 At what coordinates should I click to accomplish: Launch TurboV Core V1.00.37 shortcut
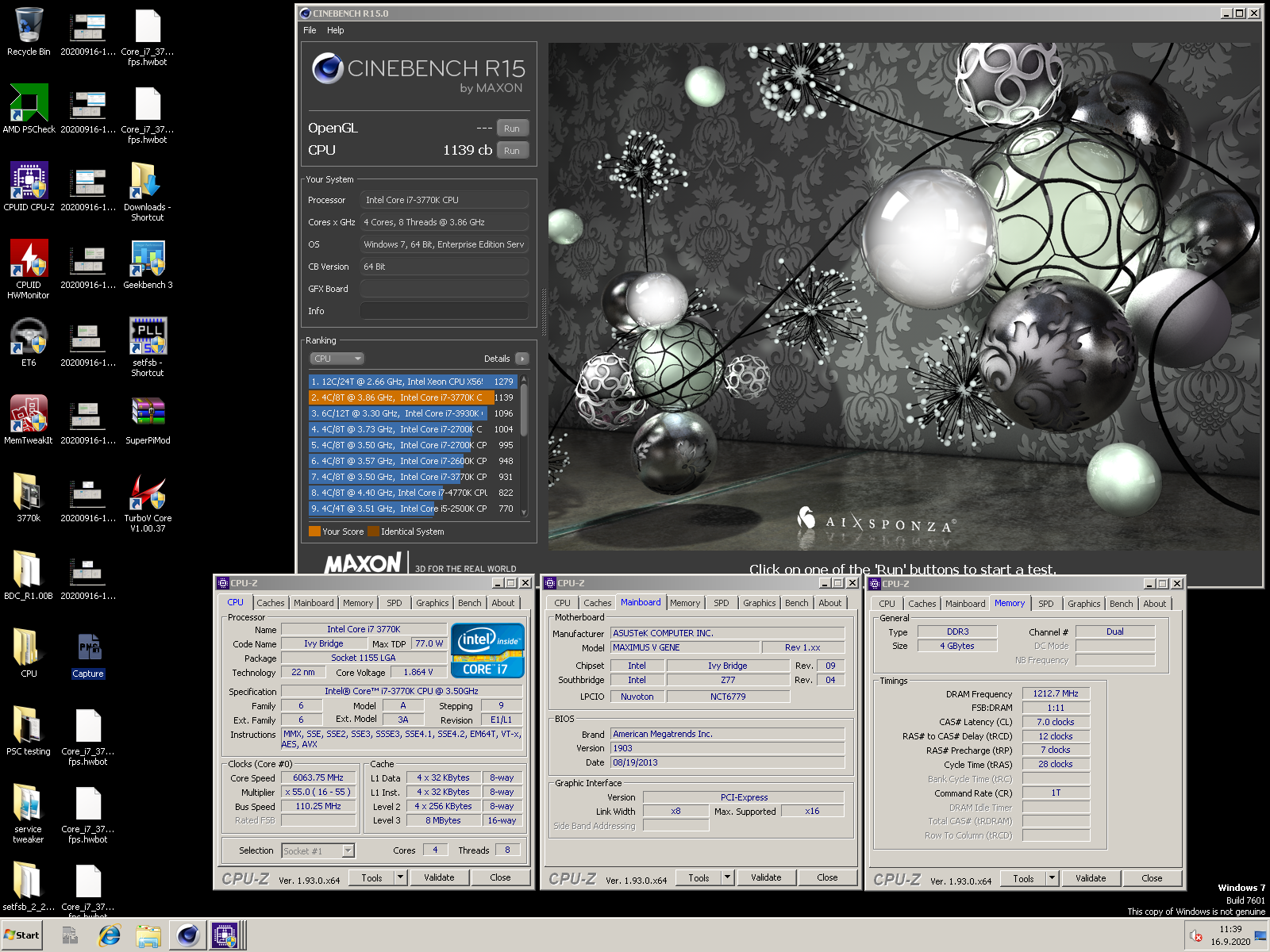(x=148, y=502)
